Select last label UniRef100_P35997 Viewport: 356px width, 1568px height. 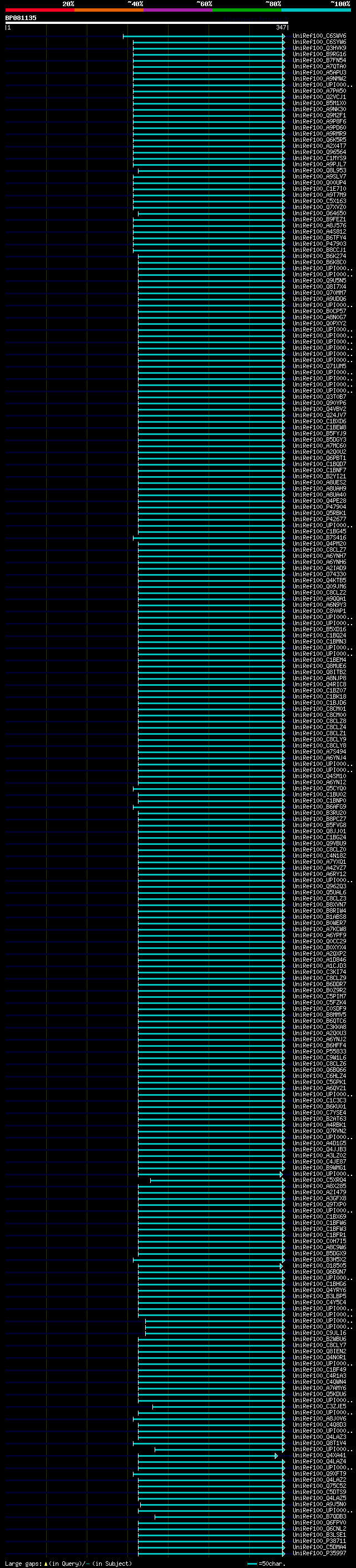319,1553
